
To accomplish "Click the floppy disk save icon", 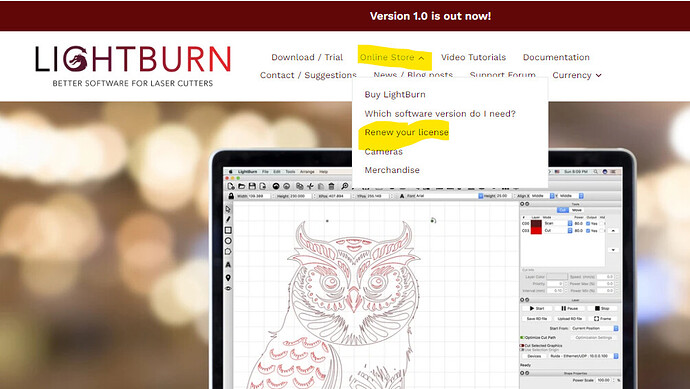I will pyautogui.click(x=252, y=186).
